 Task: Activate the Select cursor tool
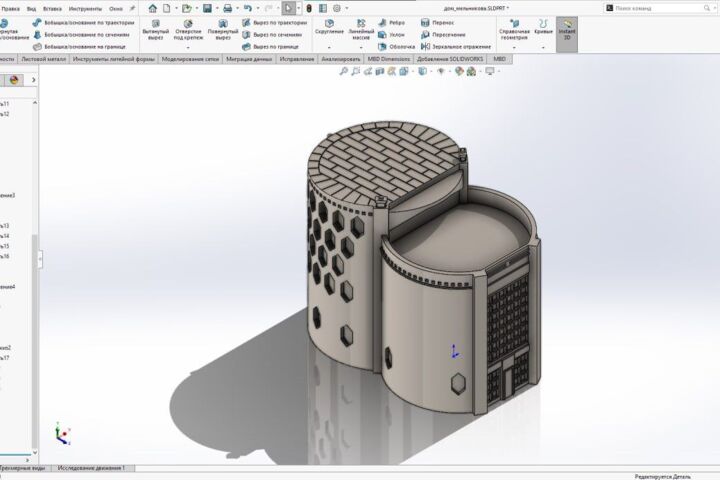pos(288,8)
